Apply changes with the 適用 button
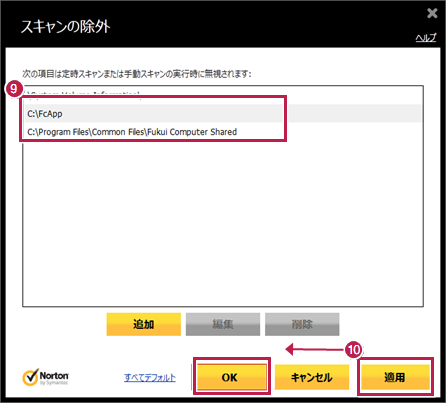Image resolution: width=446 pixels, height=403 pixels. [395, 377]
